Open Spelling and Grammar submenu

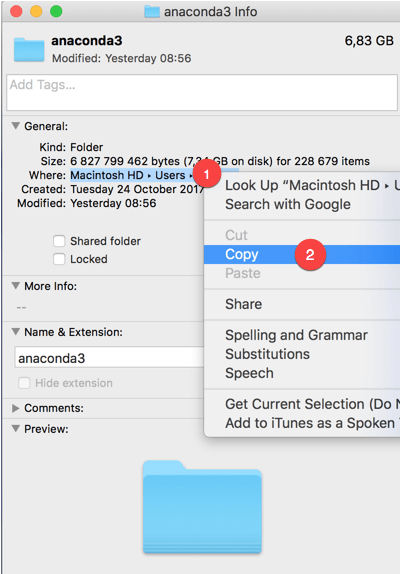[302, 335]
